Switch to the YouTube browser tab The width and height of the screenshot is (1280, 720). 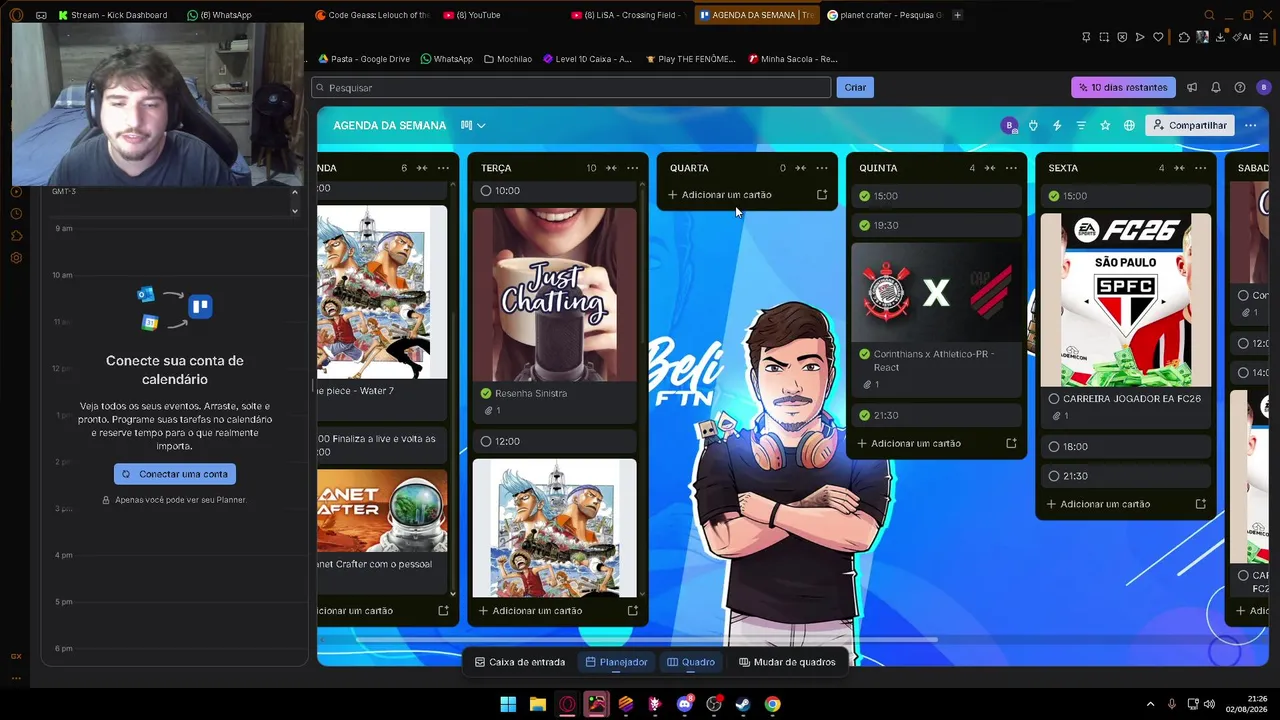[500, 15]
